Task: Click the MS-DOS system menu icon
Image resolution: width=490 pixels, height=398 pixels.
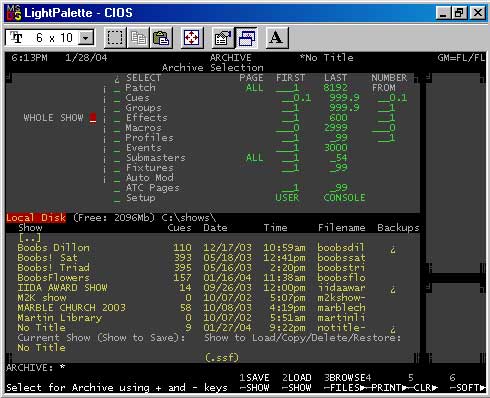Action: (14, 13)
